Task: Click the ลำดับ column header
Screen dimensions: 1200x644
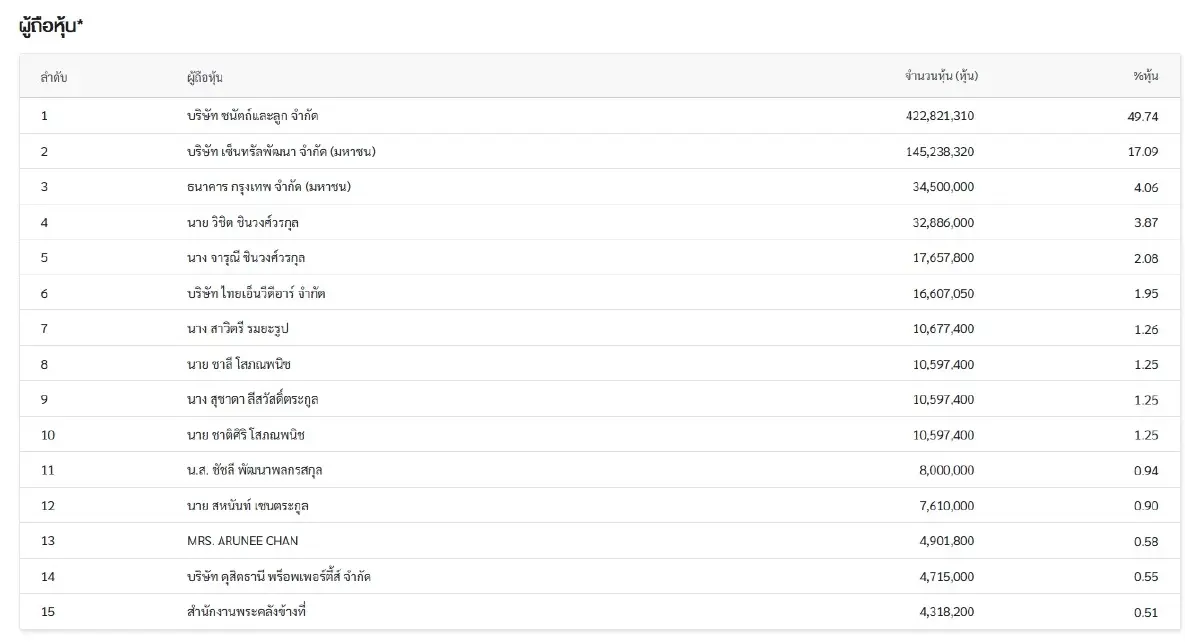Action: 54,77
